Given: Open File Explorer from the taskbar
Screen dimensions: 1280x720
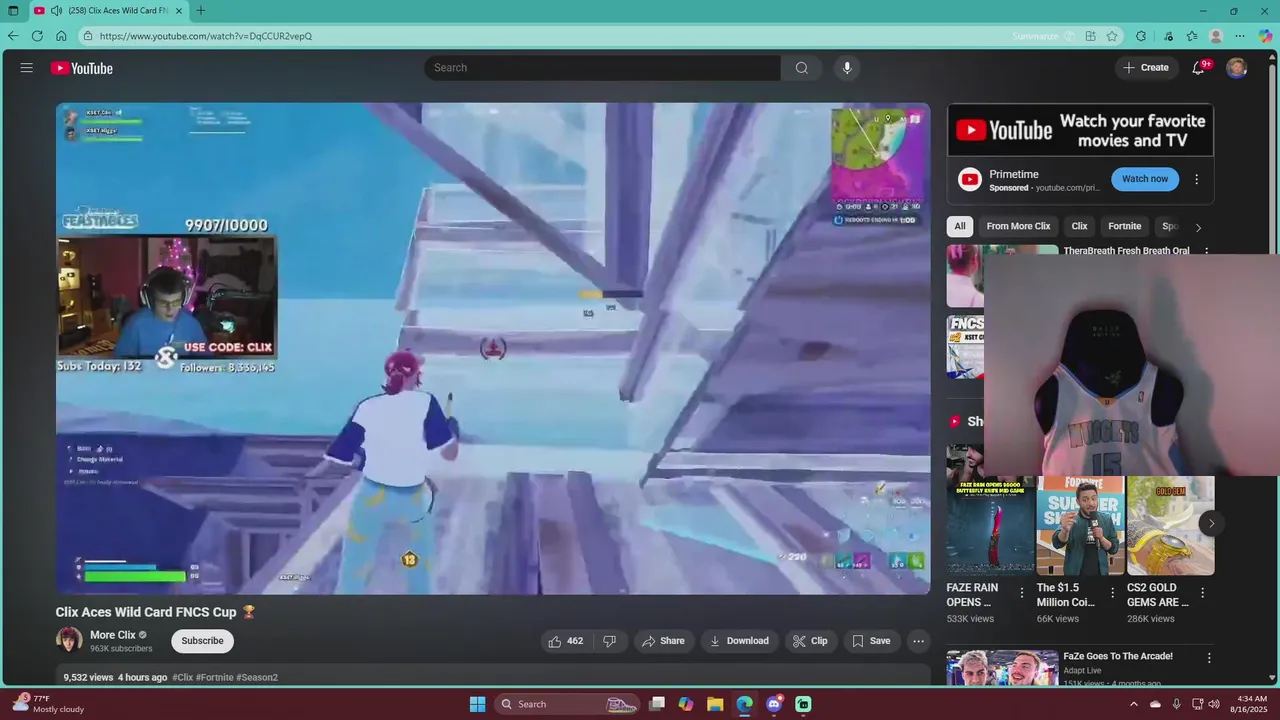Looking at the screenshot, I should point(715,704).
